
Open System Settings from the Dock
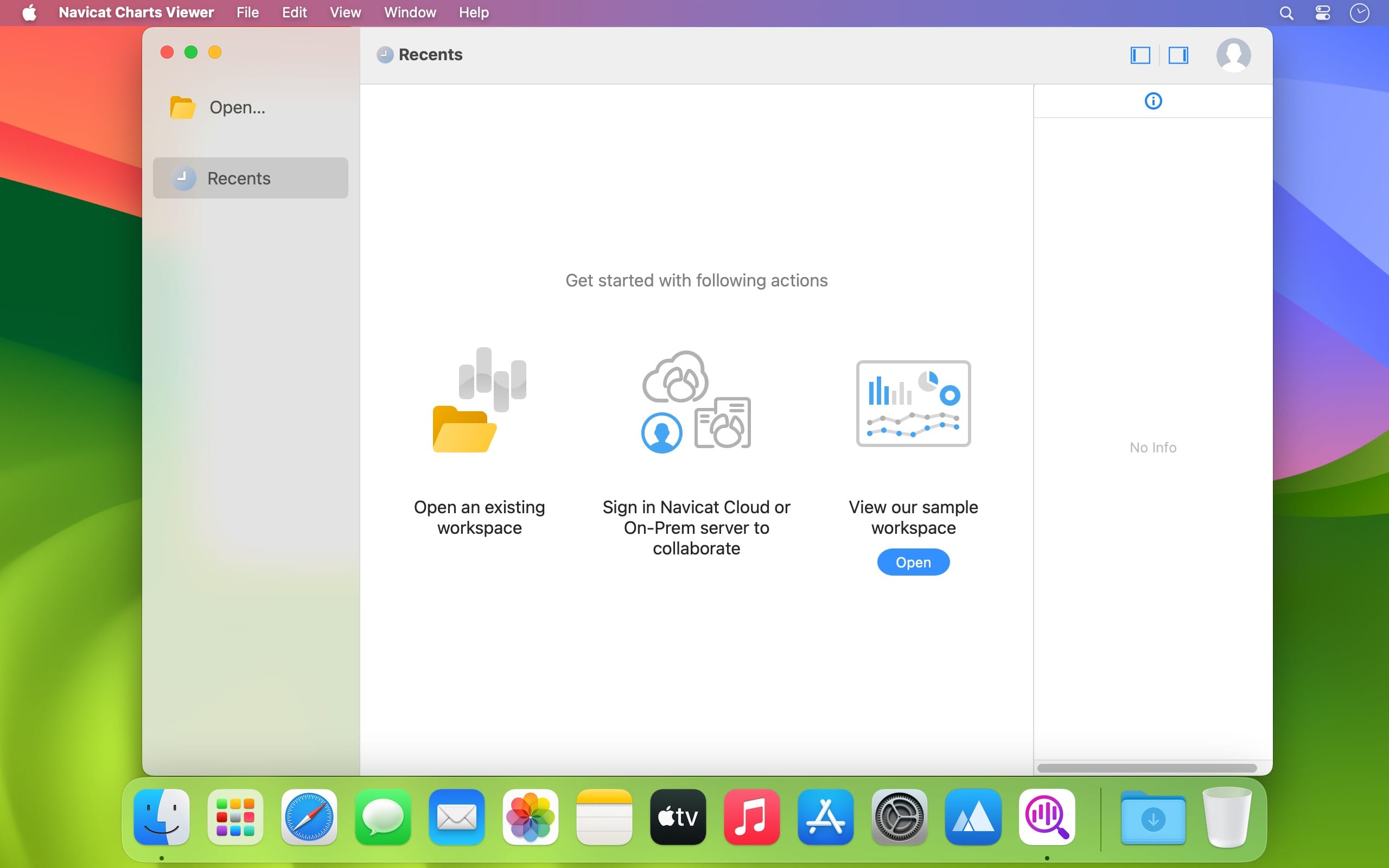[899, 817]
